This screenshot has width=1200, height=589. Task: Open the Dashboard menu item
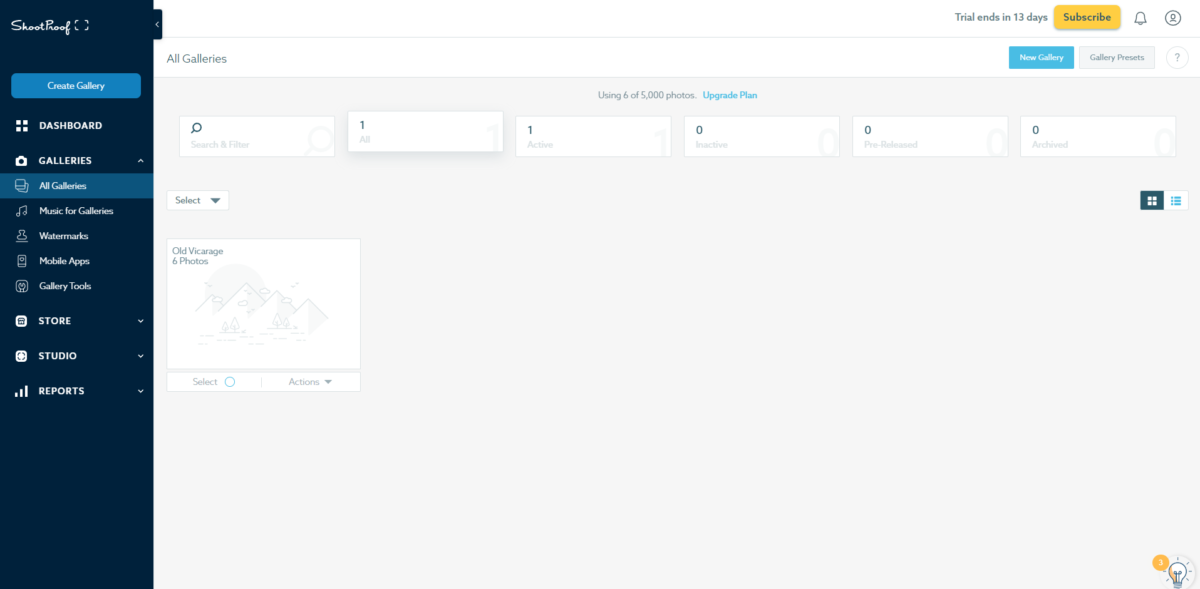click(70, 126)
